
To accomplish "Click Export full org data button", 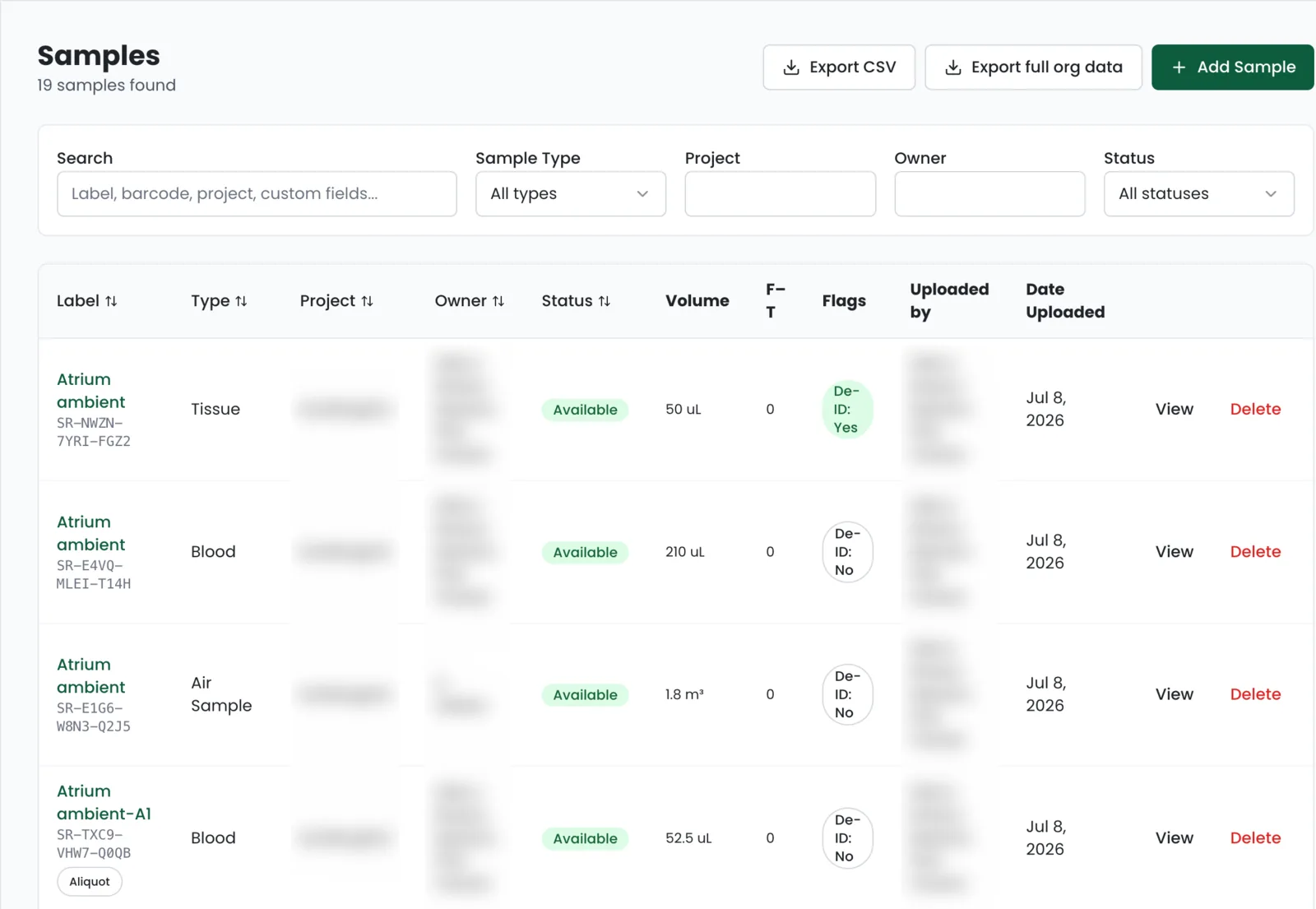I will pyautogui.click(x=1033, y=67).
